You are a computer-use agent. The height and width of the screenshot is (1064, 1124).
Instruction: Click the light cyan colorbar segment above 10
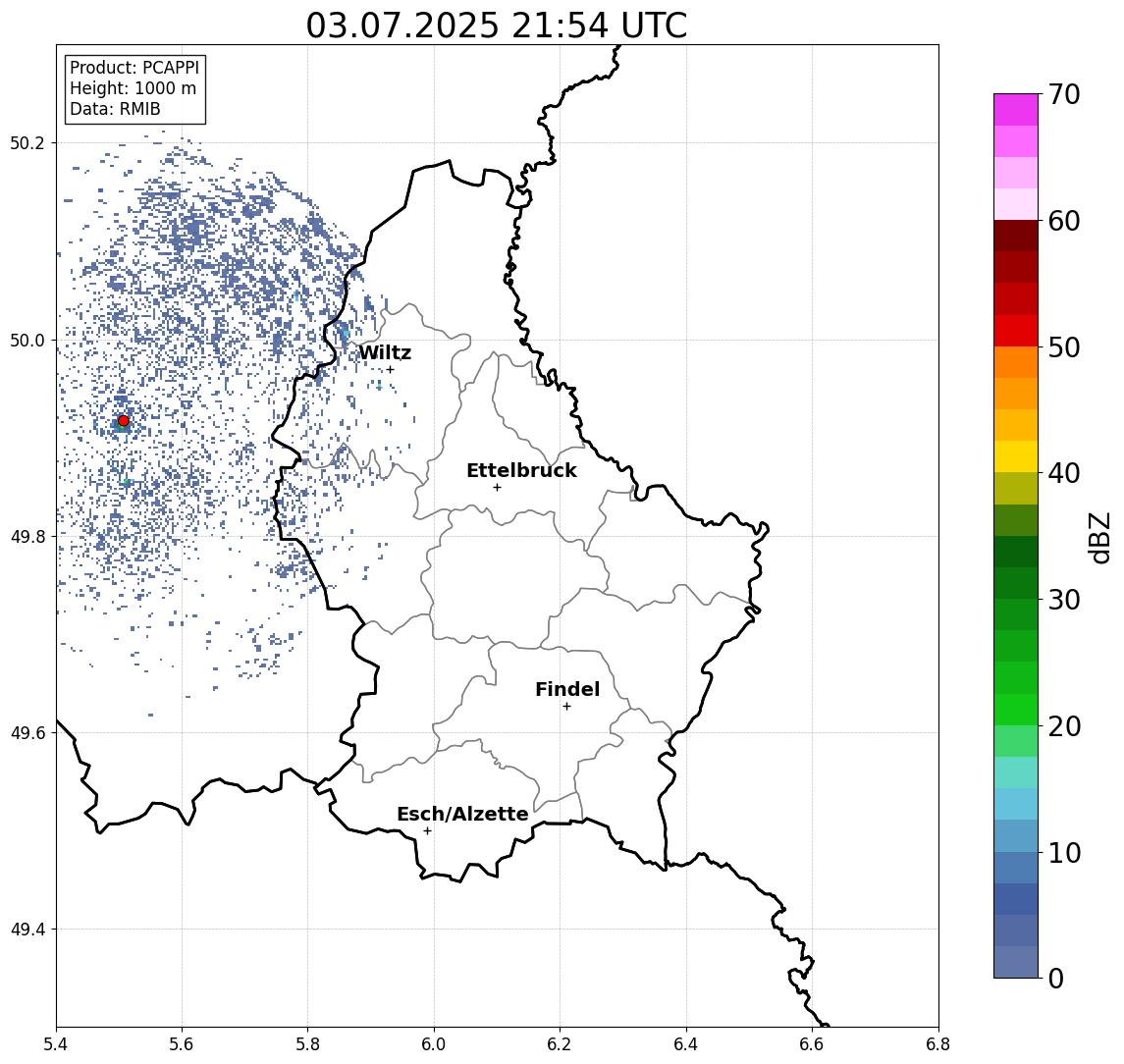click(1016, 804)
